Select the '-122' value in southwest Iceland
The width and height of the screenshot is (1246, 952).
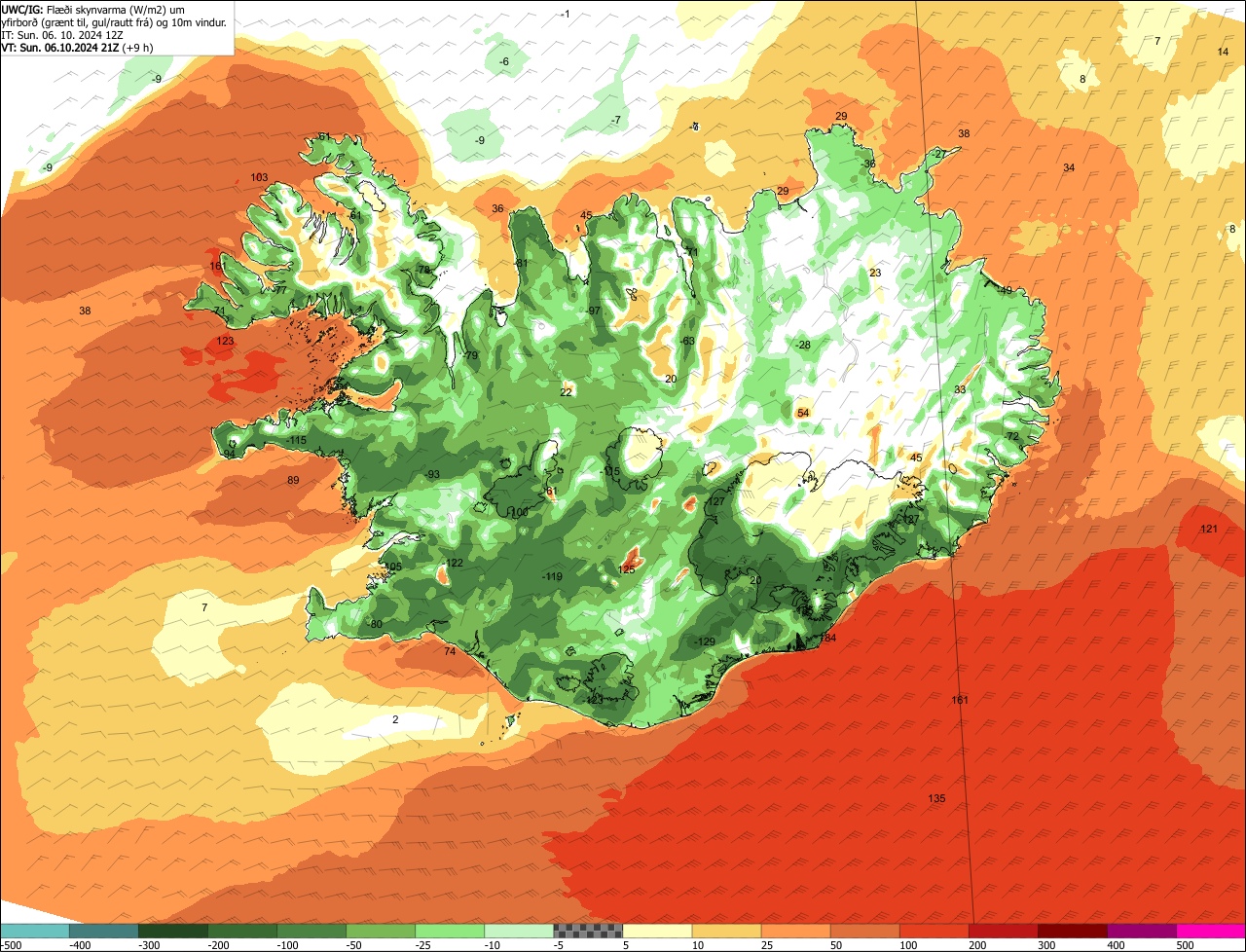coord(452,563)
